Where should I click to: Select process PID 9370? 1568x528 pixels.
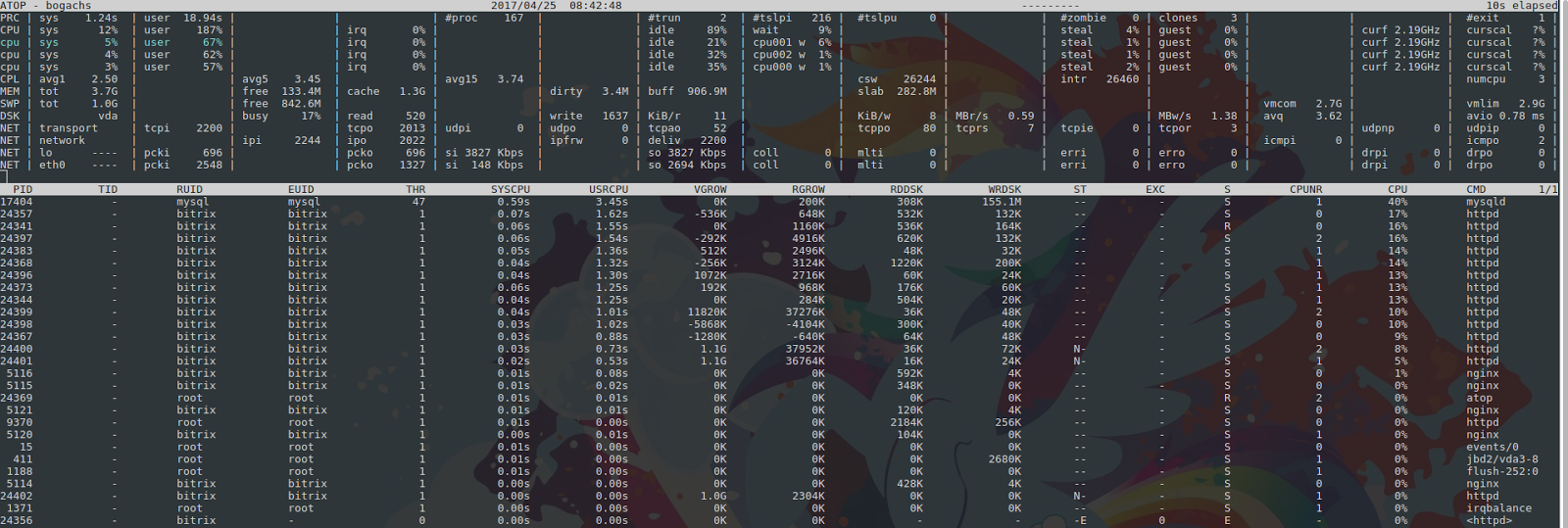[x=20, y=422]
